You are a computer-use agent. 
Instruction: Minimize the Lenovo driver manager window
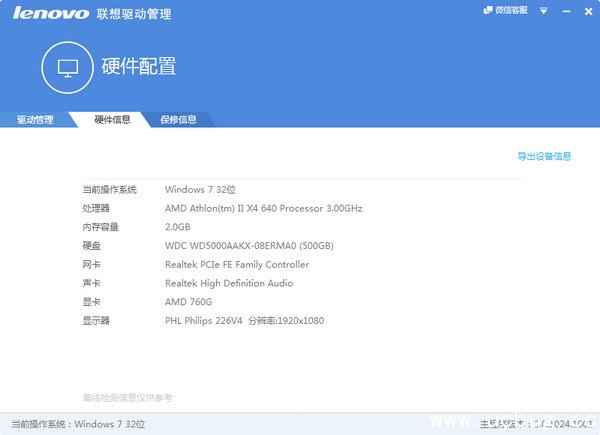click(566, 11)
